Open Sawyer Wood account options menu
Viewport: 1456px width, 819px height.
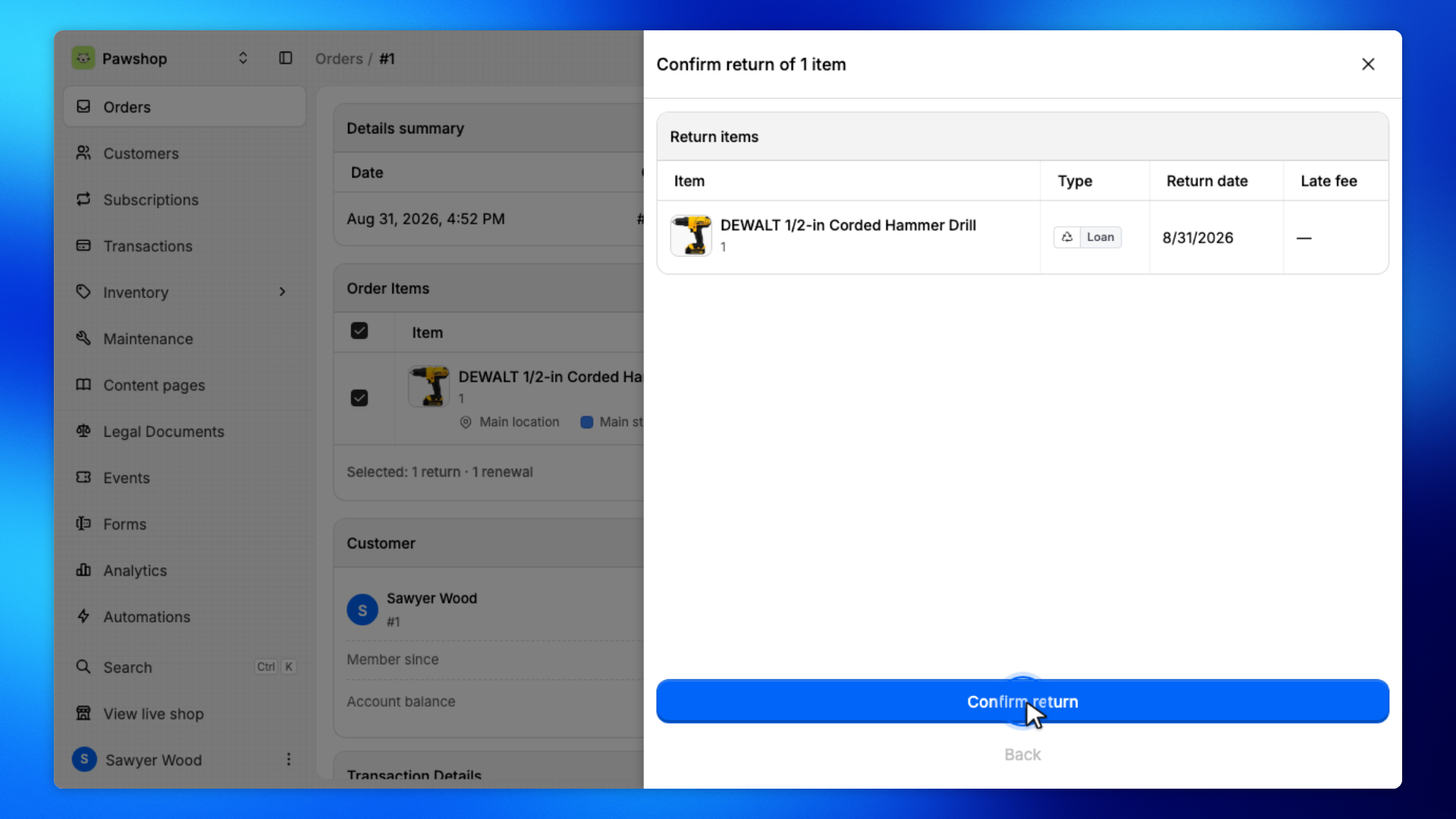point(288,759)
